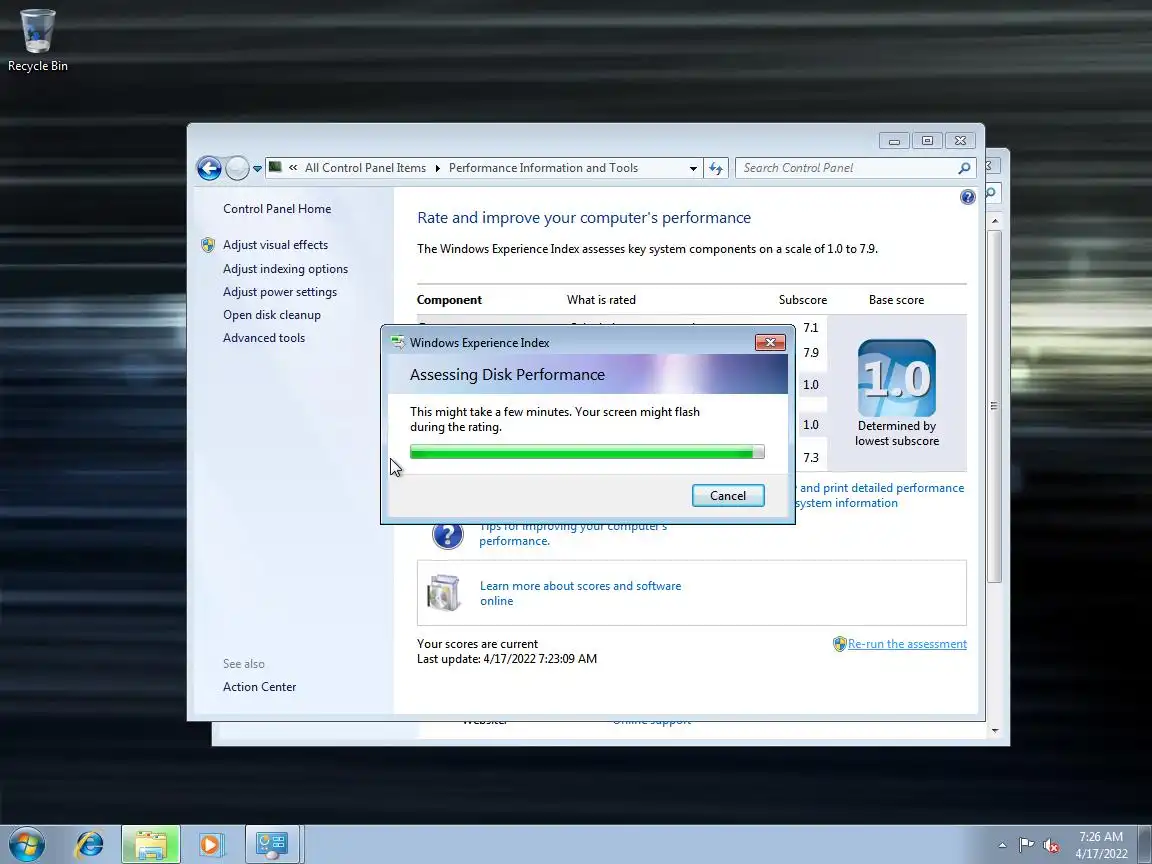Maximize the Performance Information window
Screen dimensions: 1152x864
927,140
